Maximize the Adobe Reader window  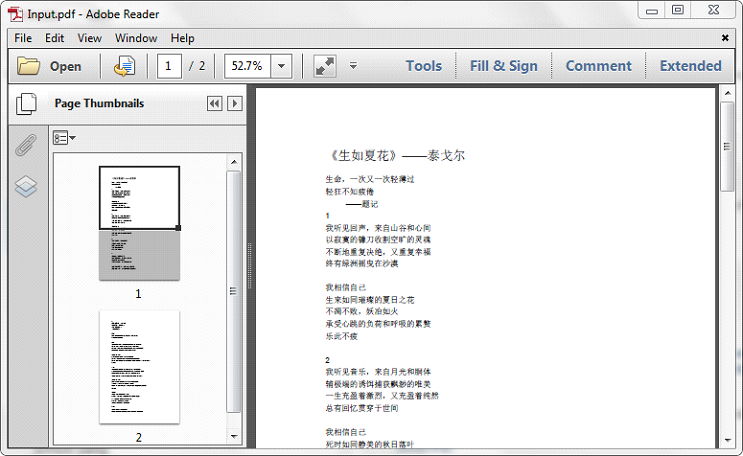pyautogui.click(x=678, y=10)
